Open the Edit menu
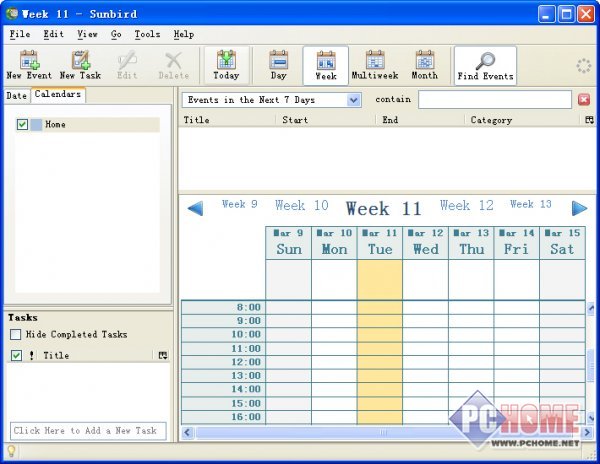 click(53, 34)
